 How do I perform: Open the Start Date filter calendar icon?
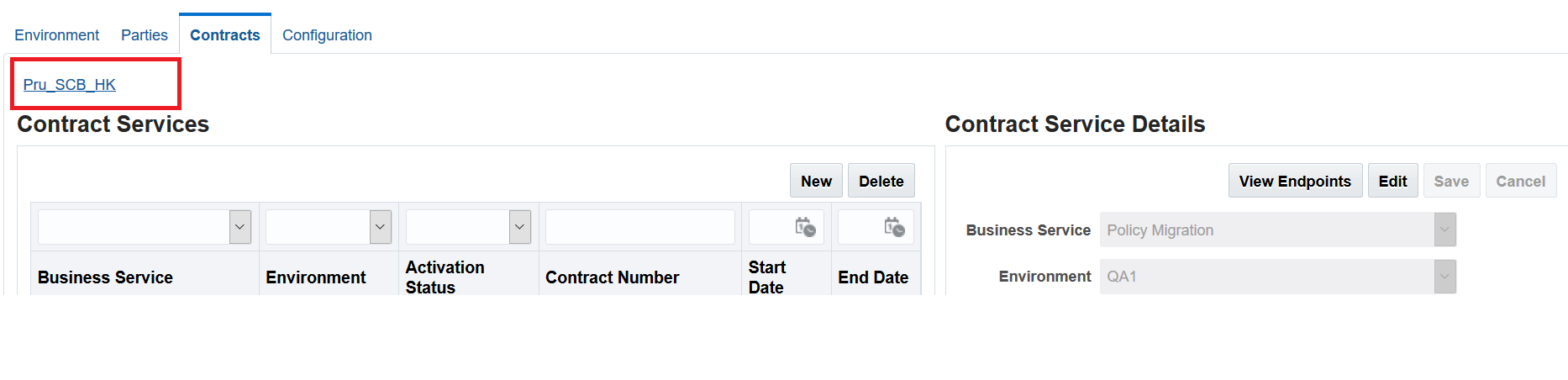coord(805,227)
